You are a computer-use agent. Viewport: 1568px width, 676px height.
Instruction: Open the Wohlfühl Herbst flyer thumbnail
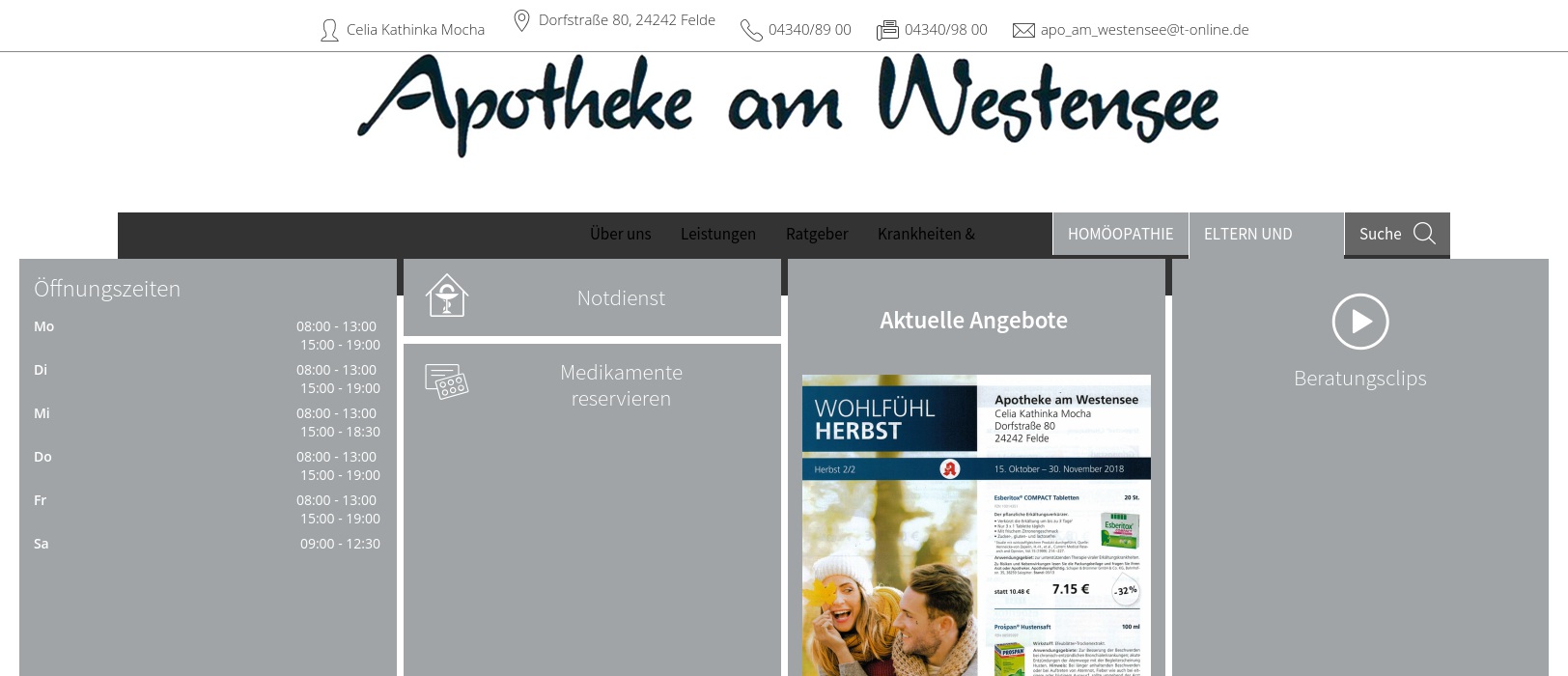point(976,525)
